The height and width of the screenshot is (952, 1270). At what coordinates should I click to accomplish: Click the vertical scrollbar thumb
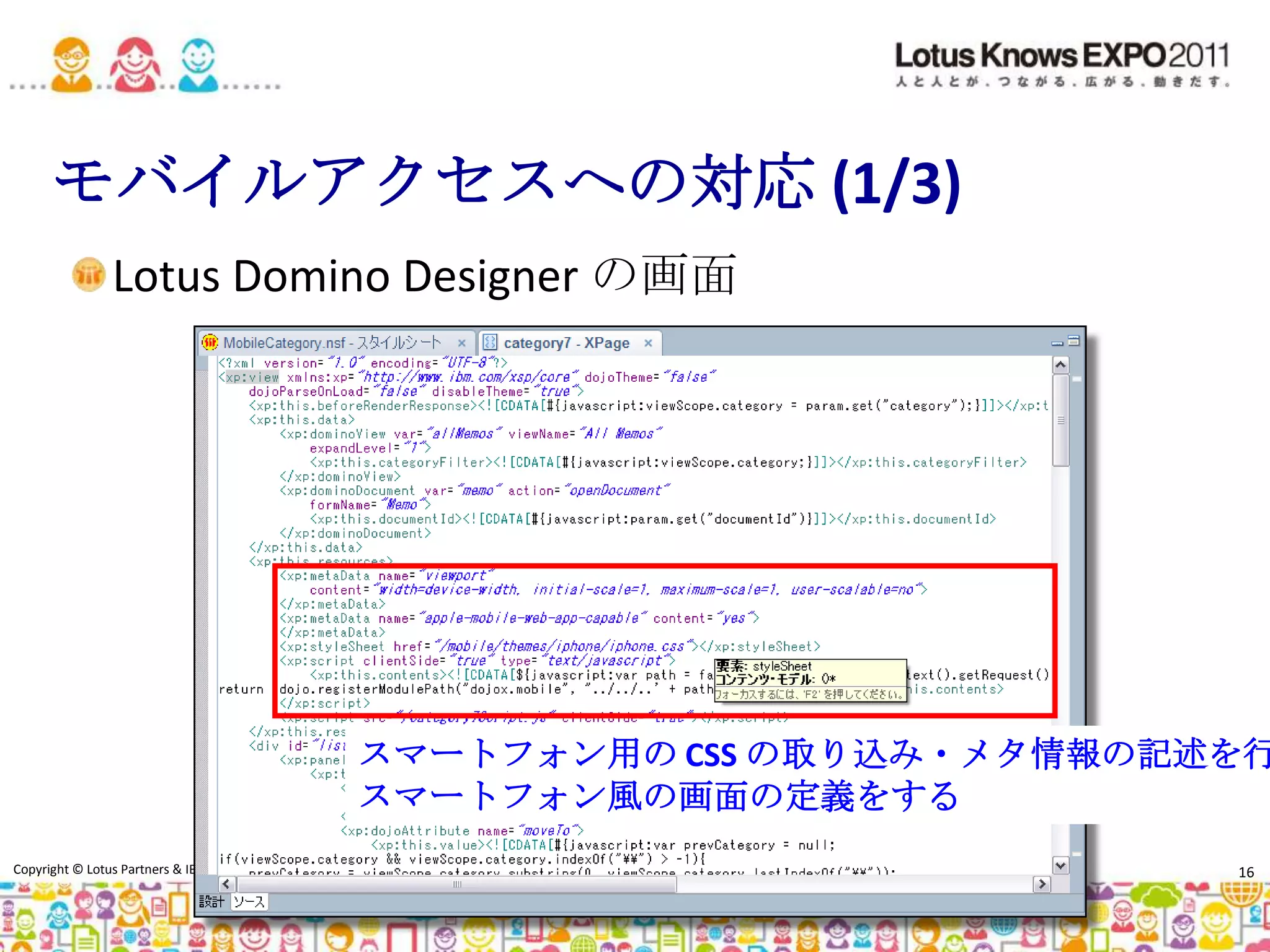tap(1060, 420)
